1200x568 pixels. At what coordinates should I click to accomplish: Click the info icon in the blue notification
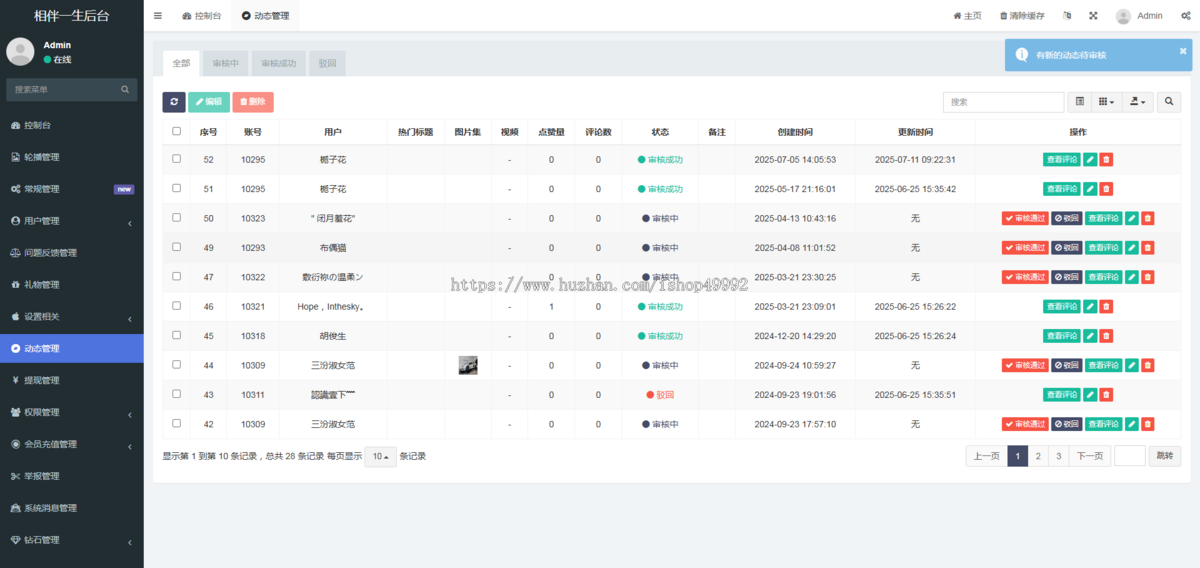click(1021, 55)
